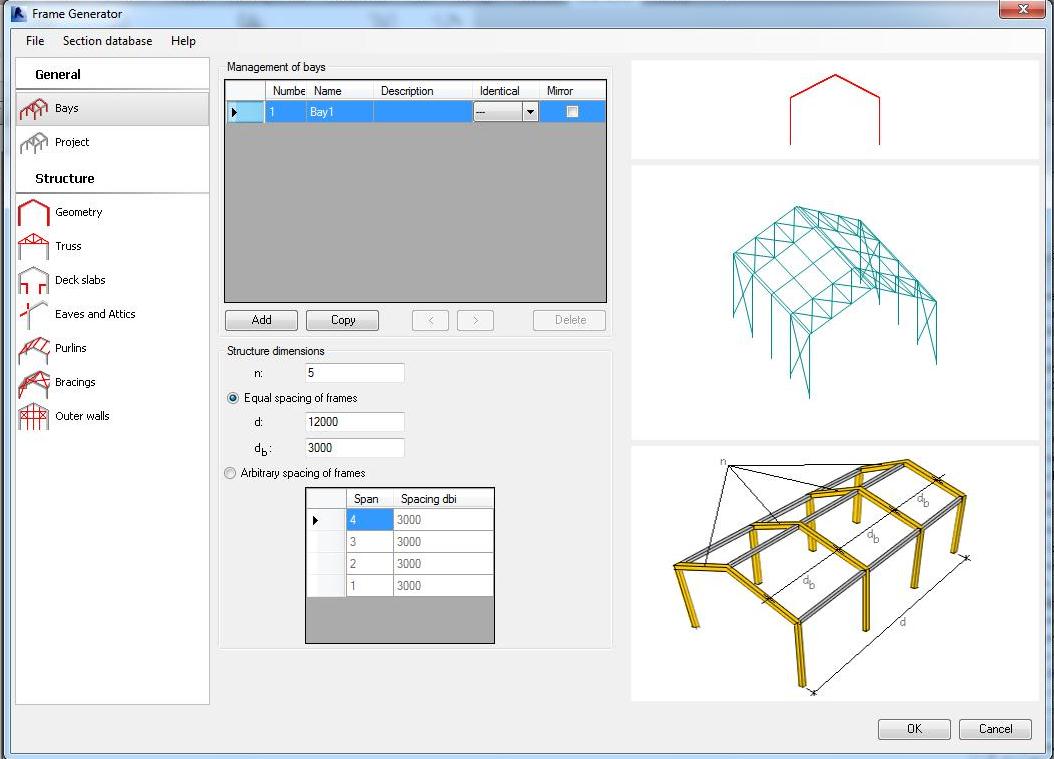Open the Section database menu
Image resolution: width=1054 pixels, height=759 pixels.
pyautogui.click(x=107, y=41)
